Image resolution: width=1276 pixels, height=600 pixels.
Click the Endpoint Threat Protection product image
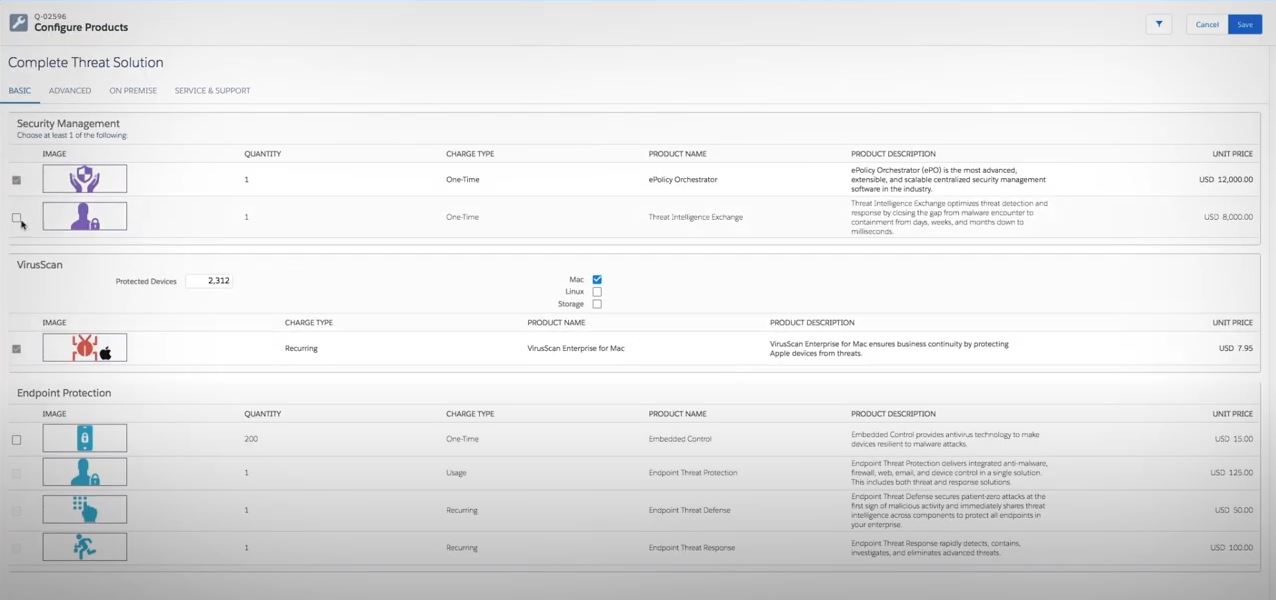point(85,472)
